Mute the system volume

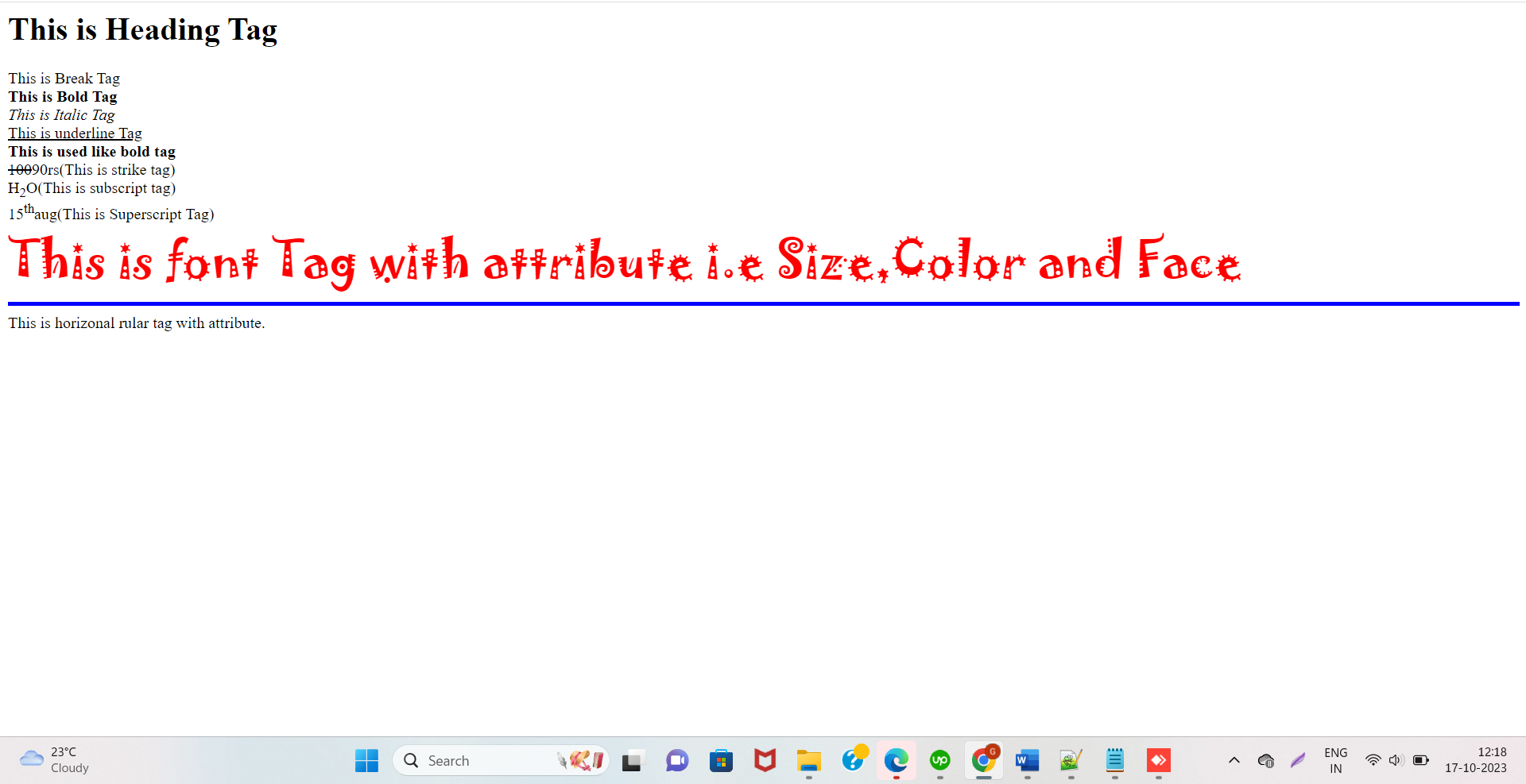point(1397,760)
